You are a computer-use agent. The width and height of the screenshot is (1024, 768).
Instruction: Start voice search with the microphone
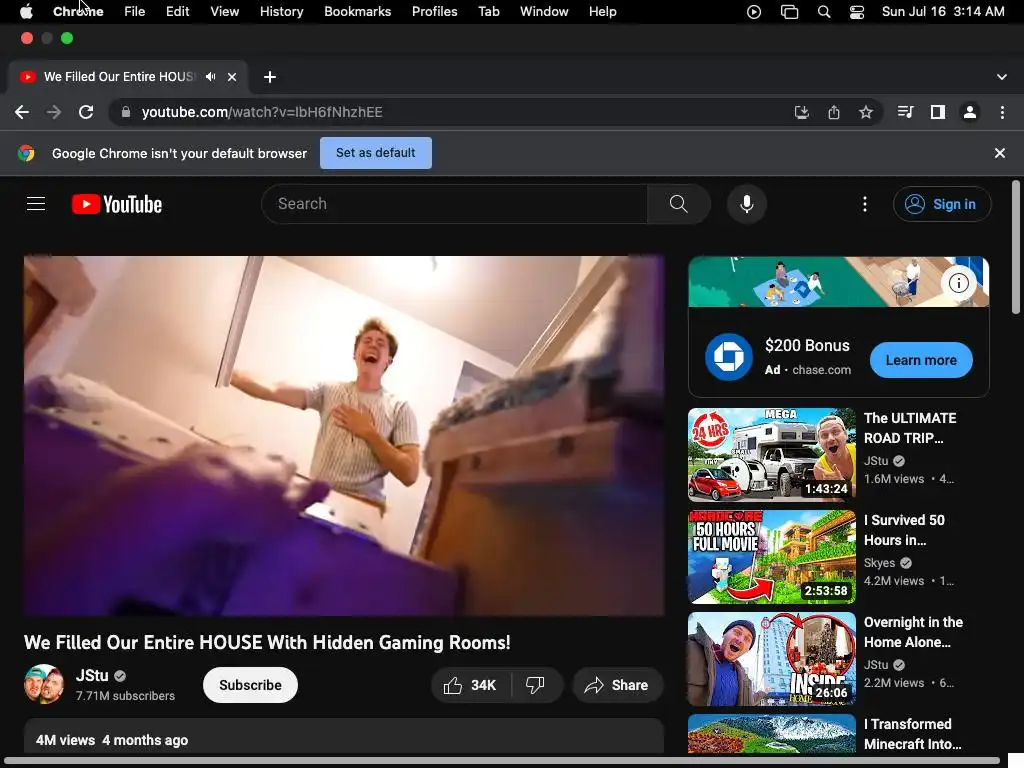(x=746, y=204)
